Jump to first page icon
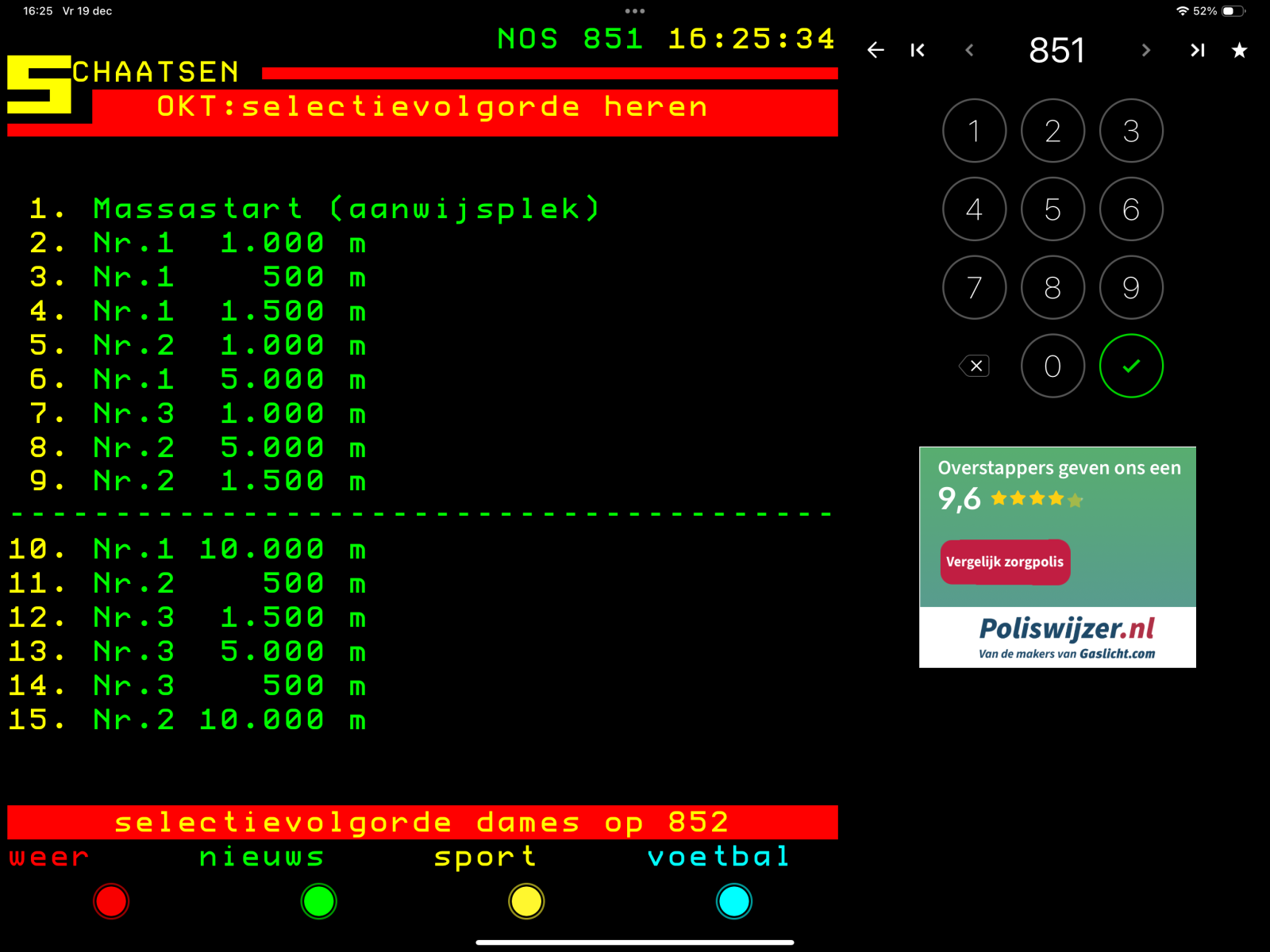This screenshot has width=1270, height=952. point(918,51)
